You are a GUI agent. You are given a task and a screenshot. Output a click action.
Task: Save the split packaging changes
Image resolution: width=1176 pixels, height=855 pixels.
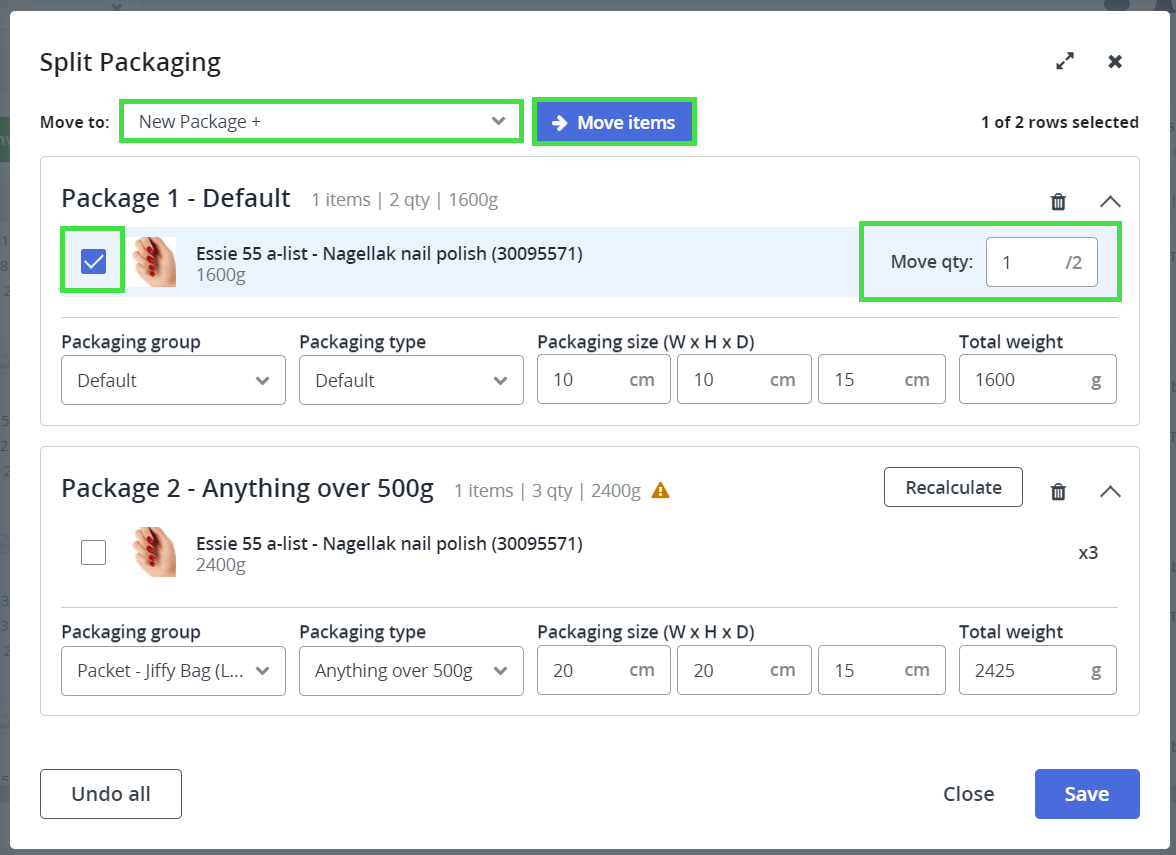[1087, 794]
